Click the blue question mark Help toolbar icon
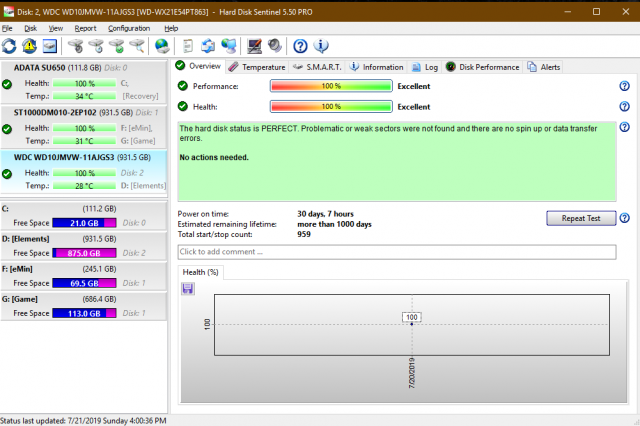Screen dimensions: 640x426 point(300,46)
